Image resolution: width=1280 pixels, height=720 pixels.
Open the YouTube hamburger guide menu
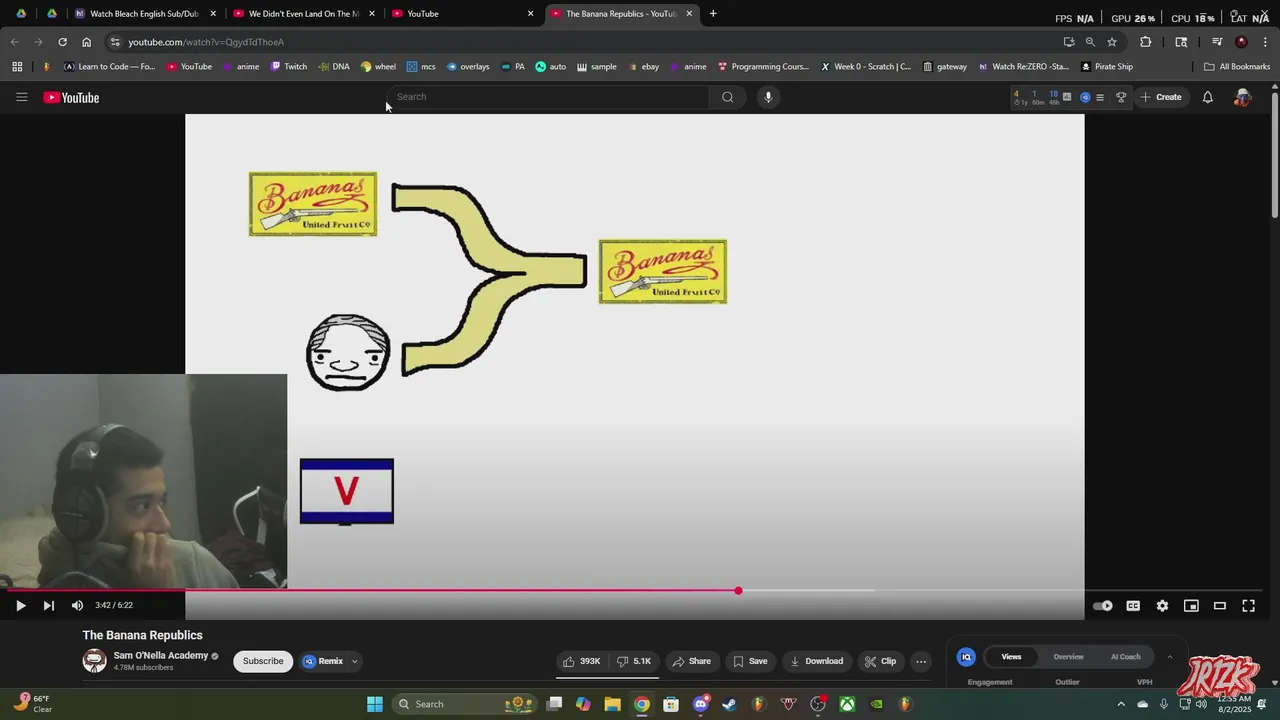point(21,97)
